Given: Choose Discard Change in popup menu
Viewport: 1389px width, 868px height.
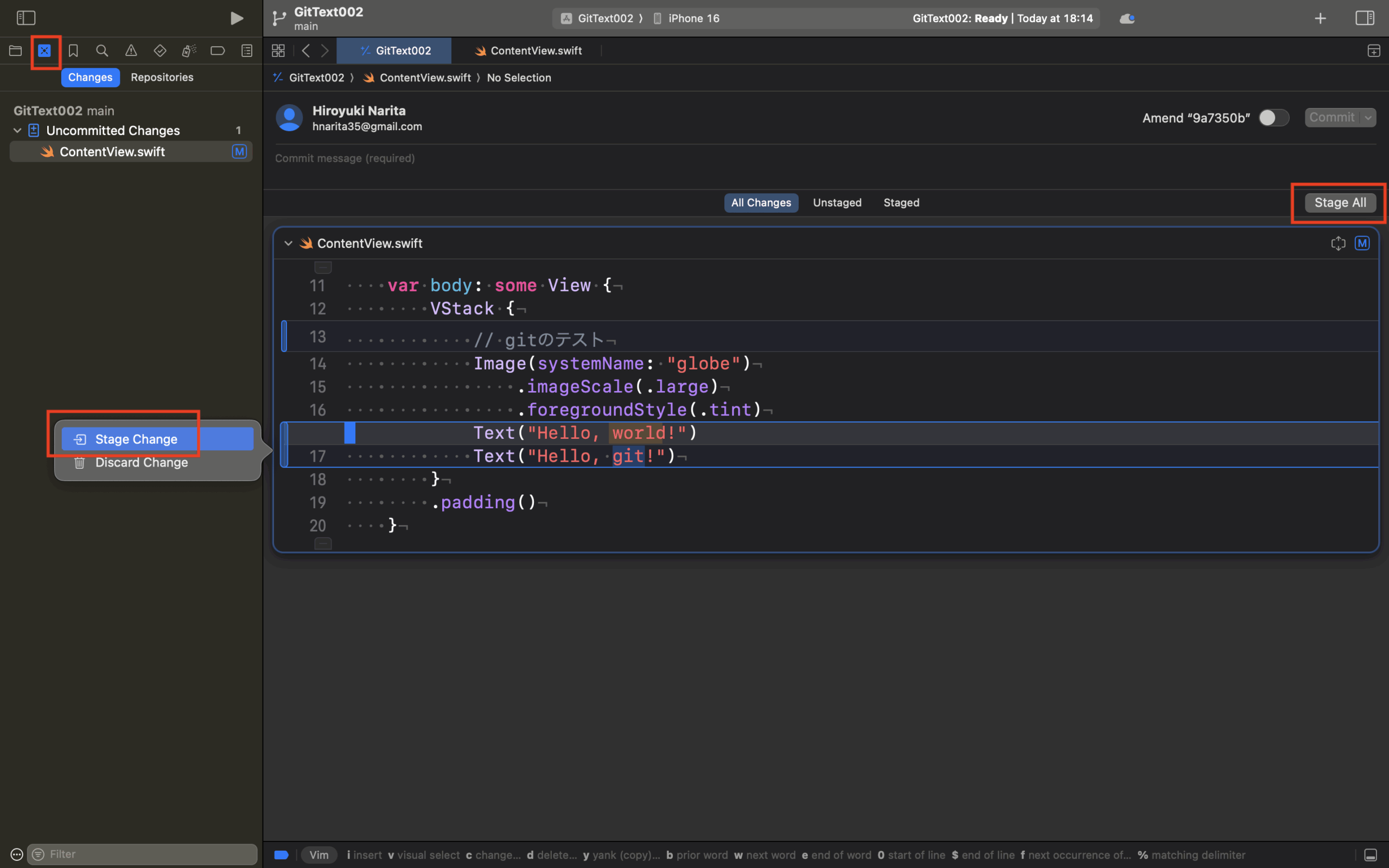Looking at the screenshot, I should 157,462.
